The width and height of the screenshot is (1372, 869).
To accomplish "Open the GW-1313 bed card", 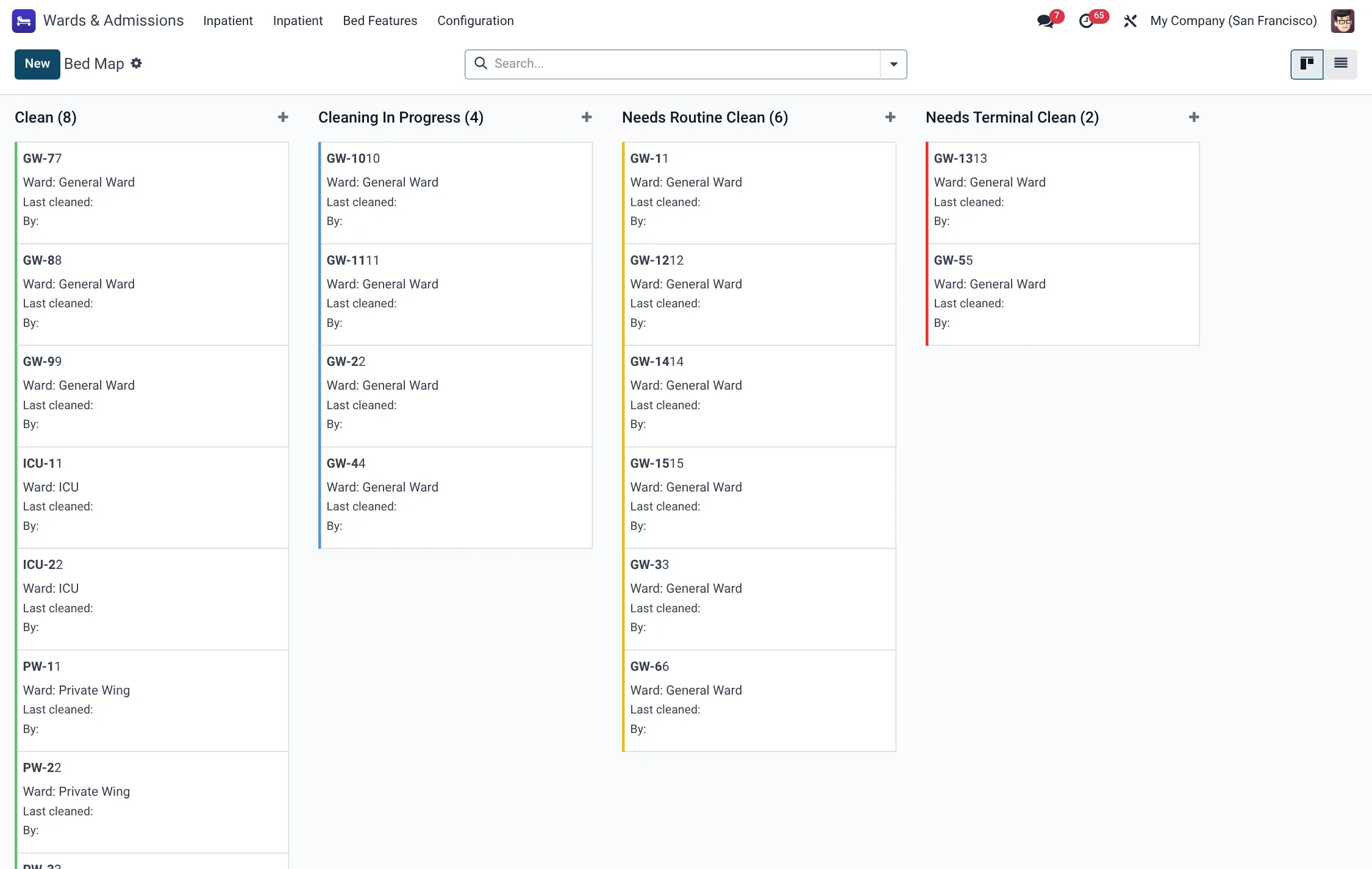I will [1063, 193].
